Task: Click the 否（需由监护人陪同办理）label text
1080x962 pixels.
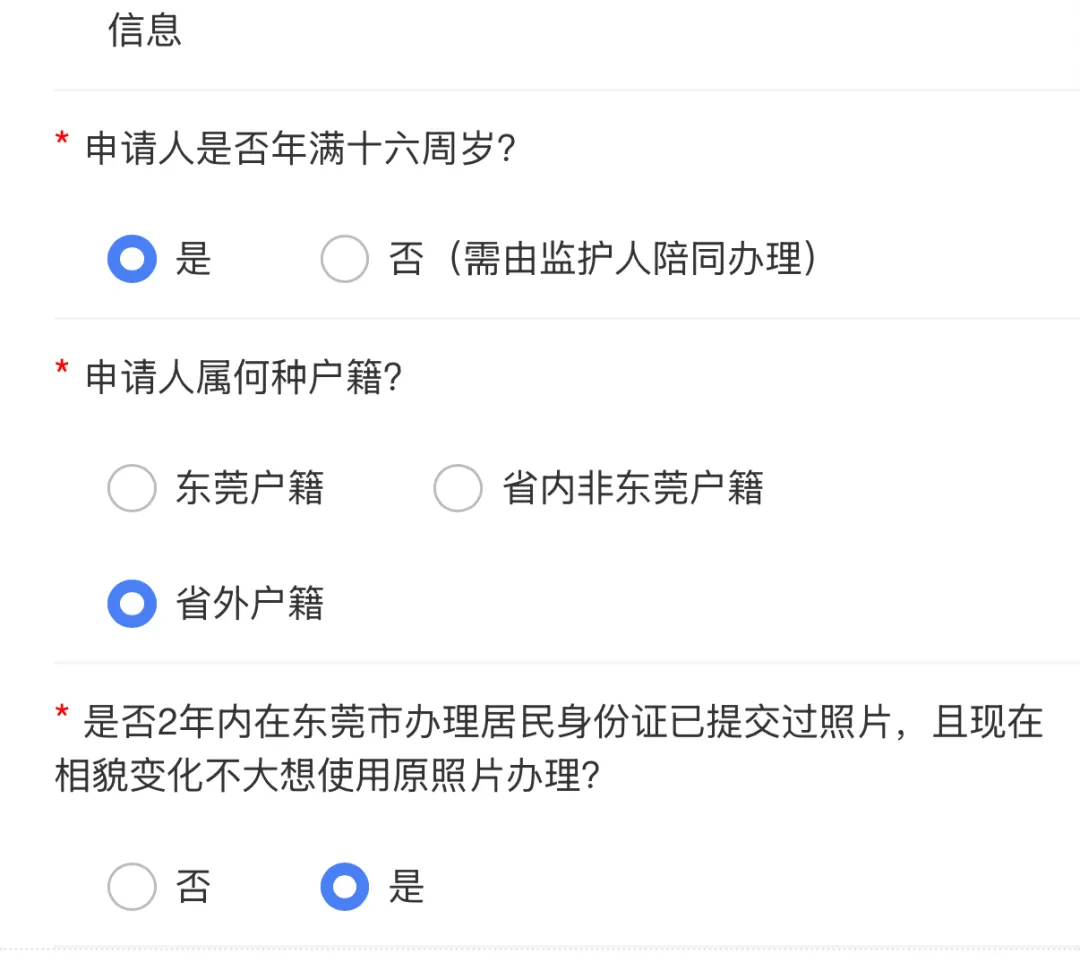Action: pos(604,260)
